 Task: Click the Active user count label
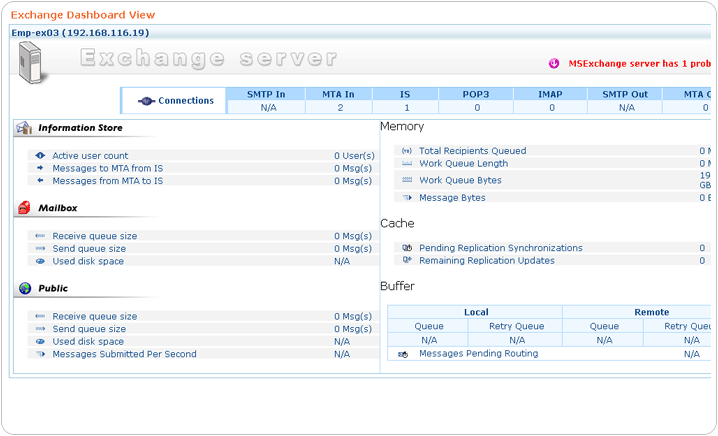(90, 156)
